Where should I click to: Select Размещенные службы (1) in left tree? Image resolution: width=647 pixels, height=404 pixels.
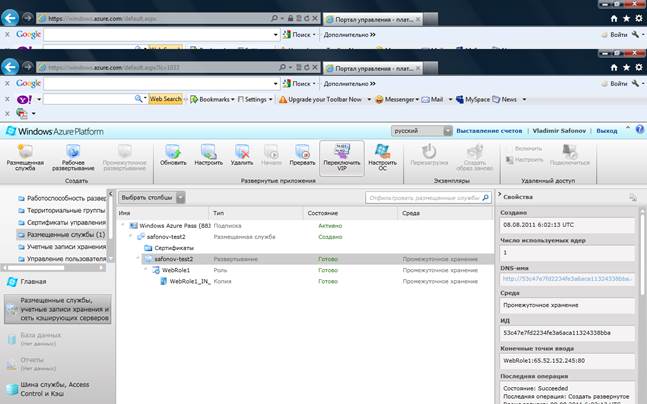pos(61,234)
